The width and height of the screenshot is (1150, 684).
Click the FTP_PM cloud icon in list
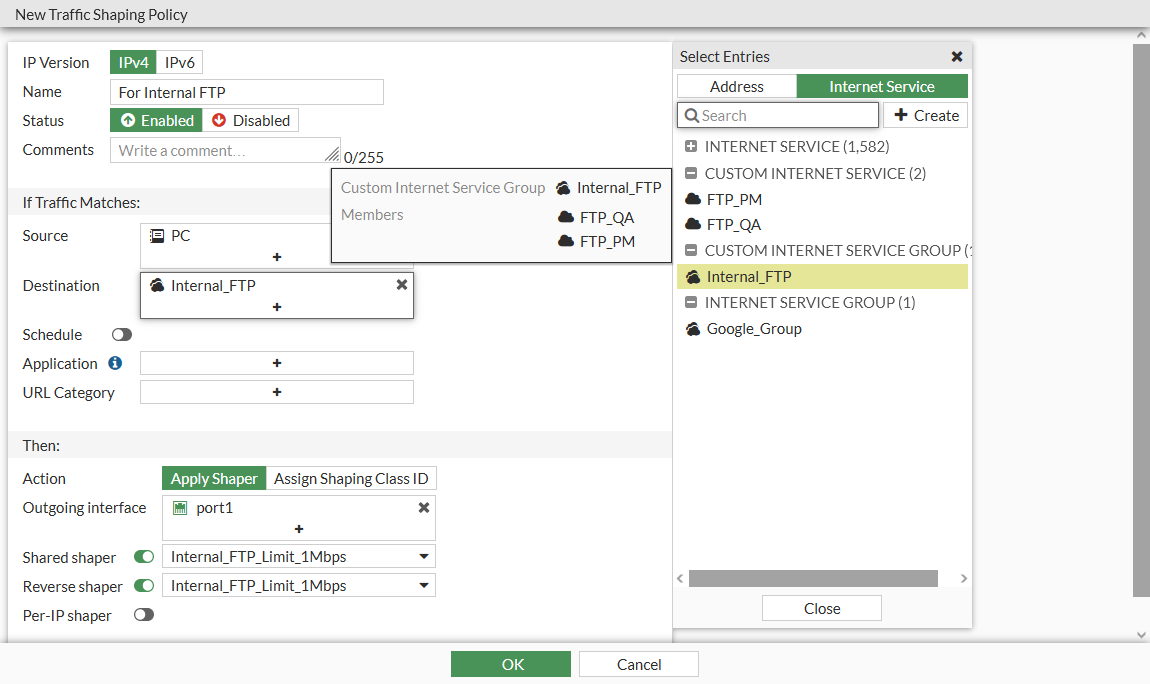(x=693, y=199)
